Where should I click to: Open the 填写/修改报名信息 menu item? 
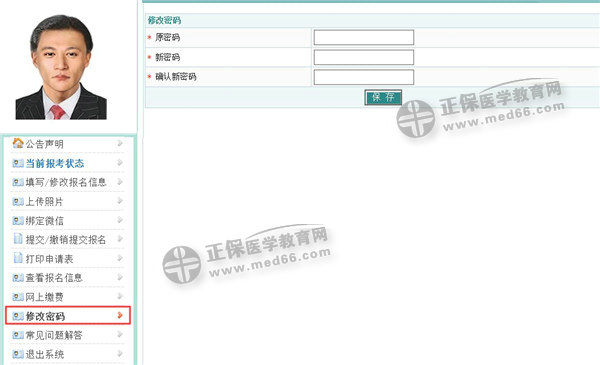coord(66,182)
